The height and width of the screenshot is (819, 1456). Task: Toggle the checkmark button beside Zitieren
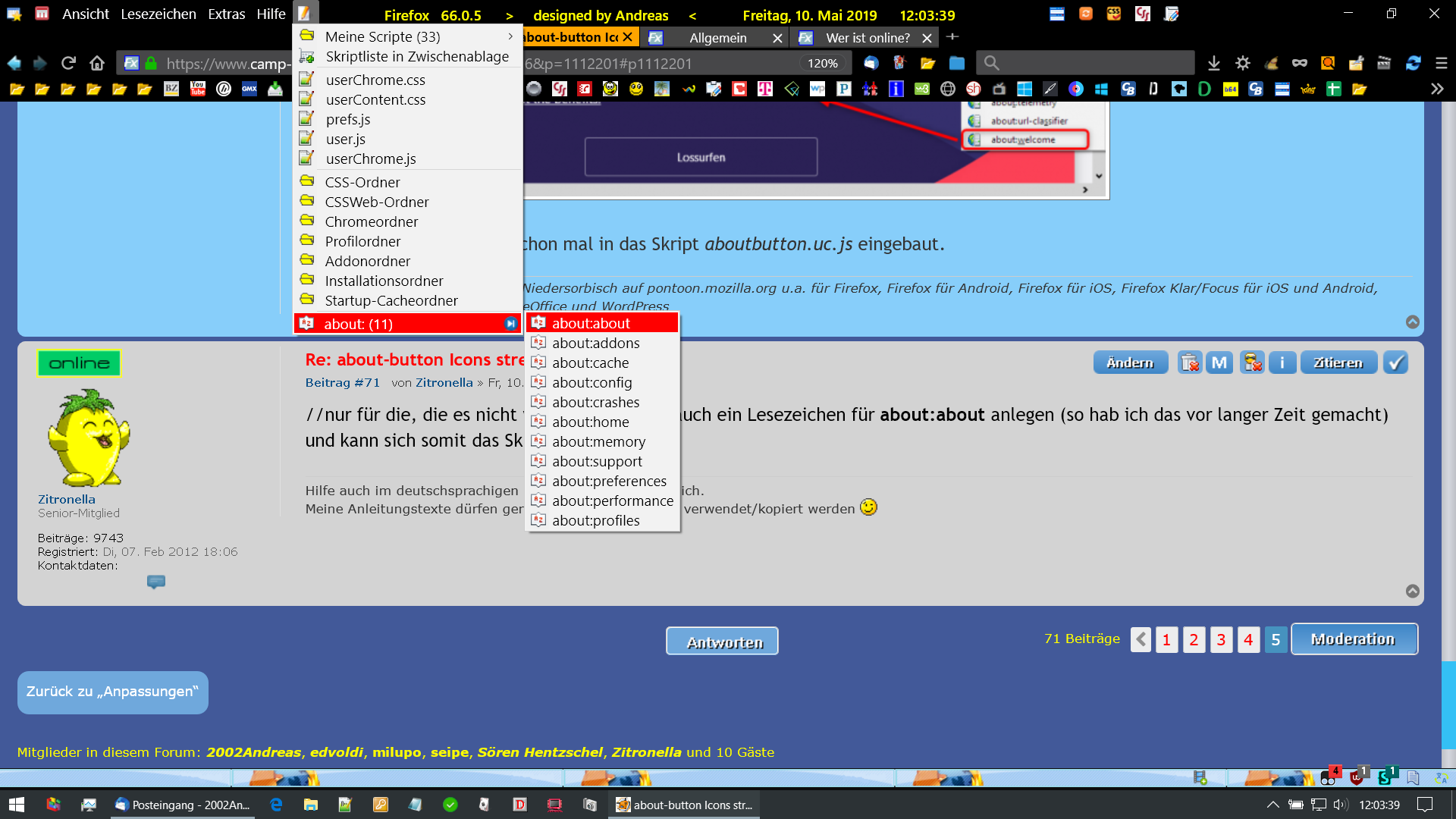pos(1395,363)
